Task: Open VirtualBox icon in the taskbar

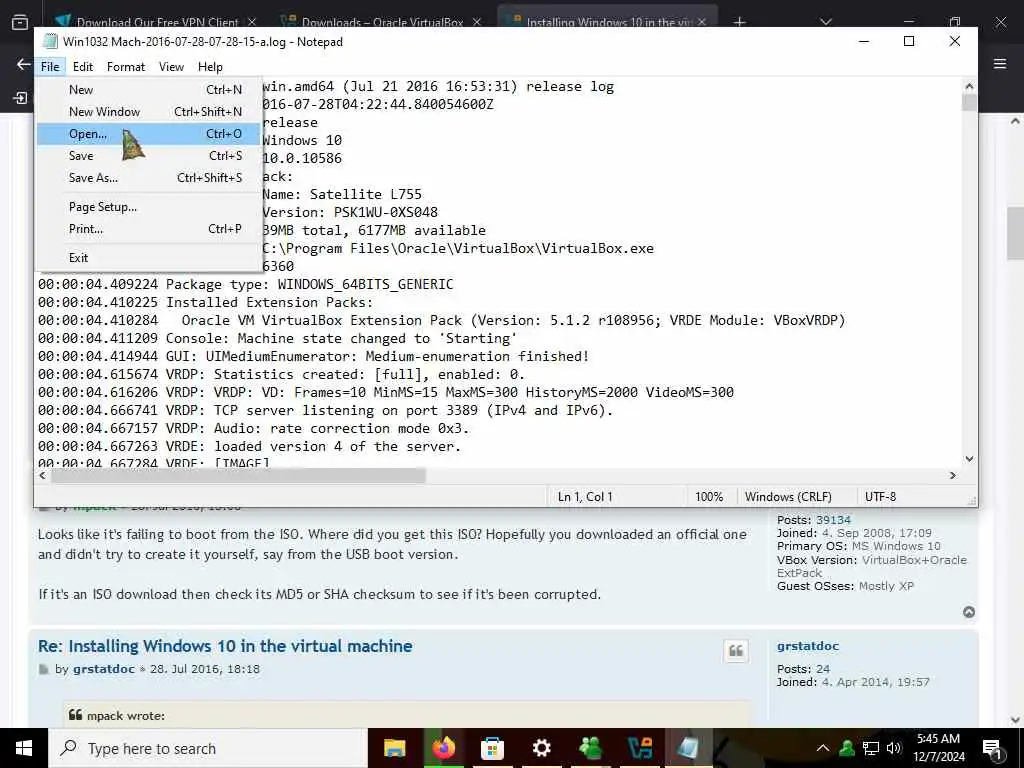Action: 639,748
